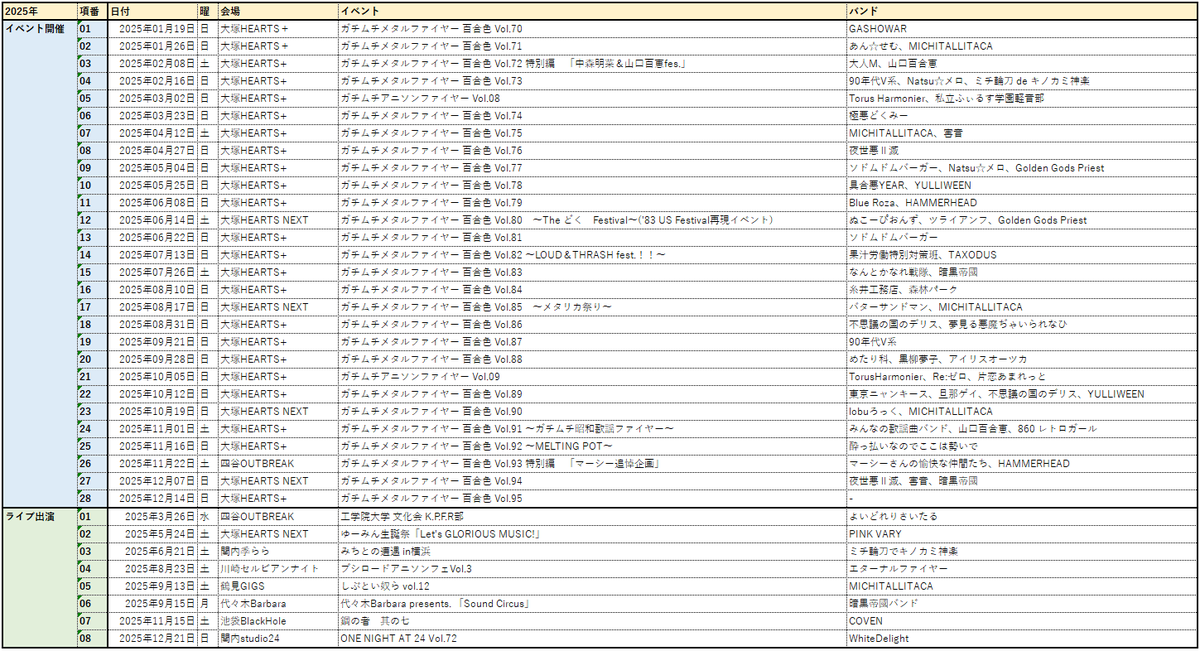Click the 2025年 header cell
This screenshot has height=651, width=1200.
[39, 11]
